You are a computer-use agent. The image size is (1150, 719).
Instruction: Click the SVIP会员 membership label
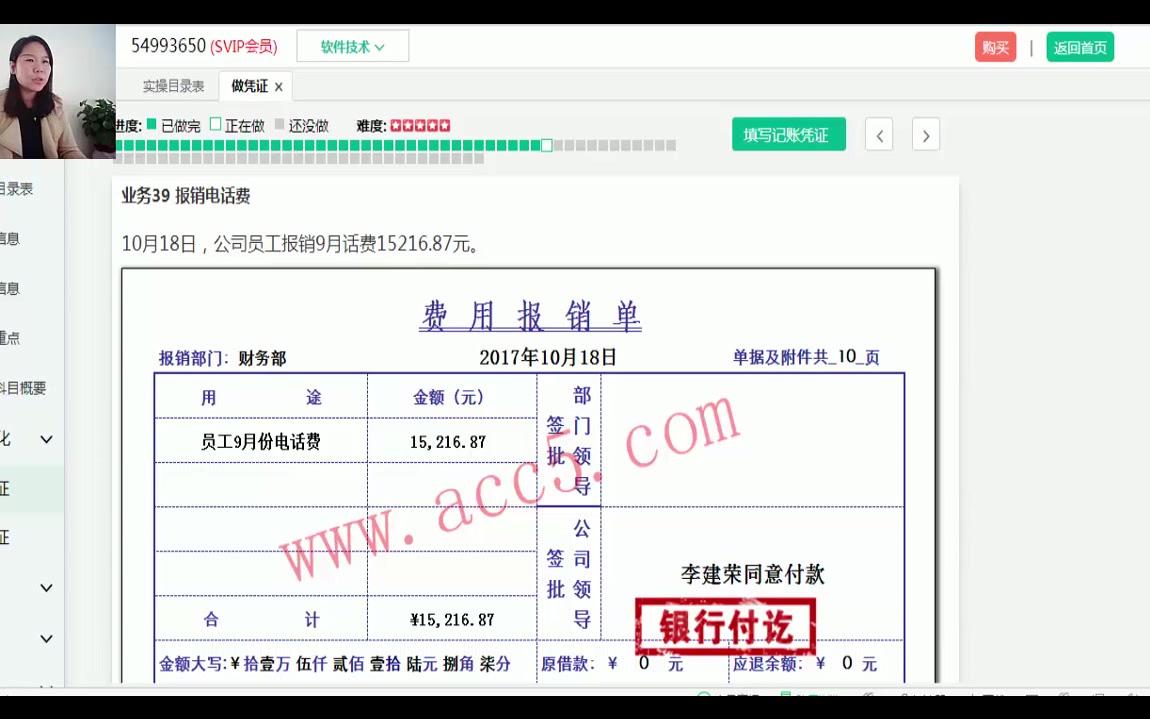click(246, 46)
